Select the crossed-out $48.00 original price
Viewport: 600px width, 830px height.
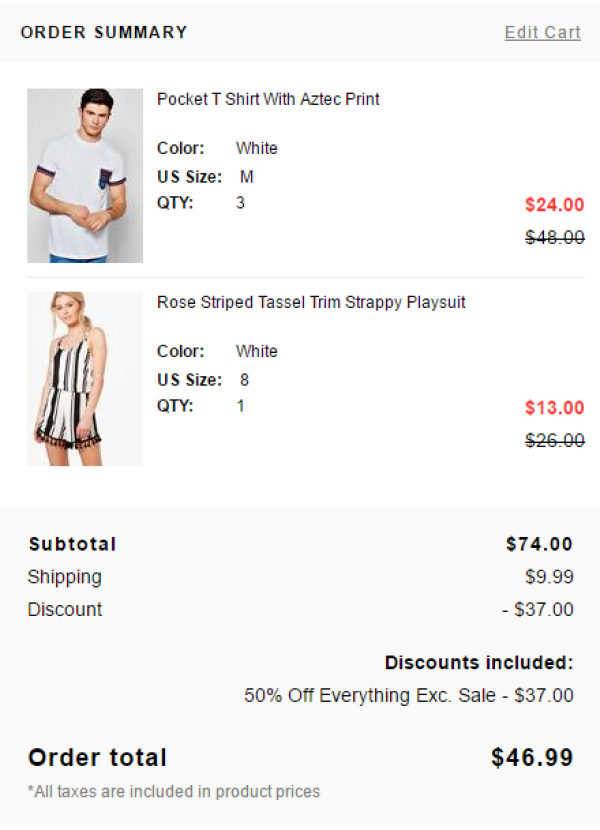pyautogui.click(x=554, y=237)
